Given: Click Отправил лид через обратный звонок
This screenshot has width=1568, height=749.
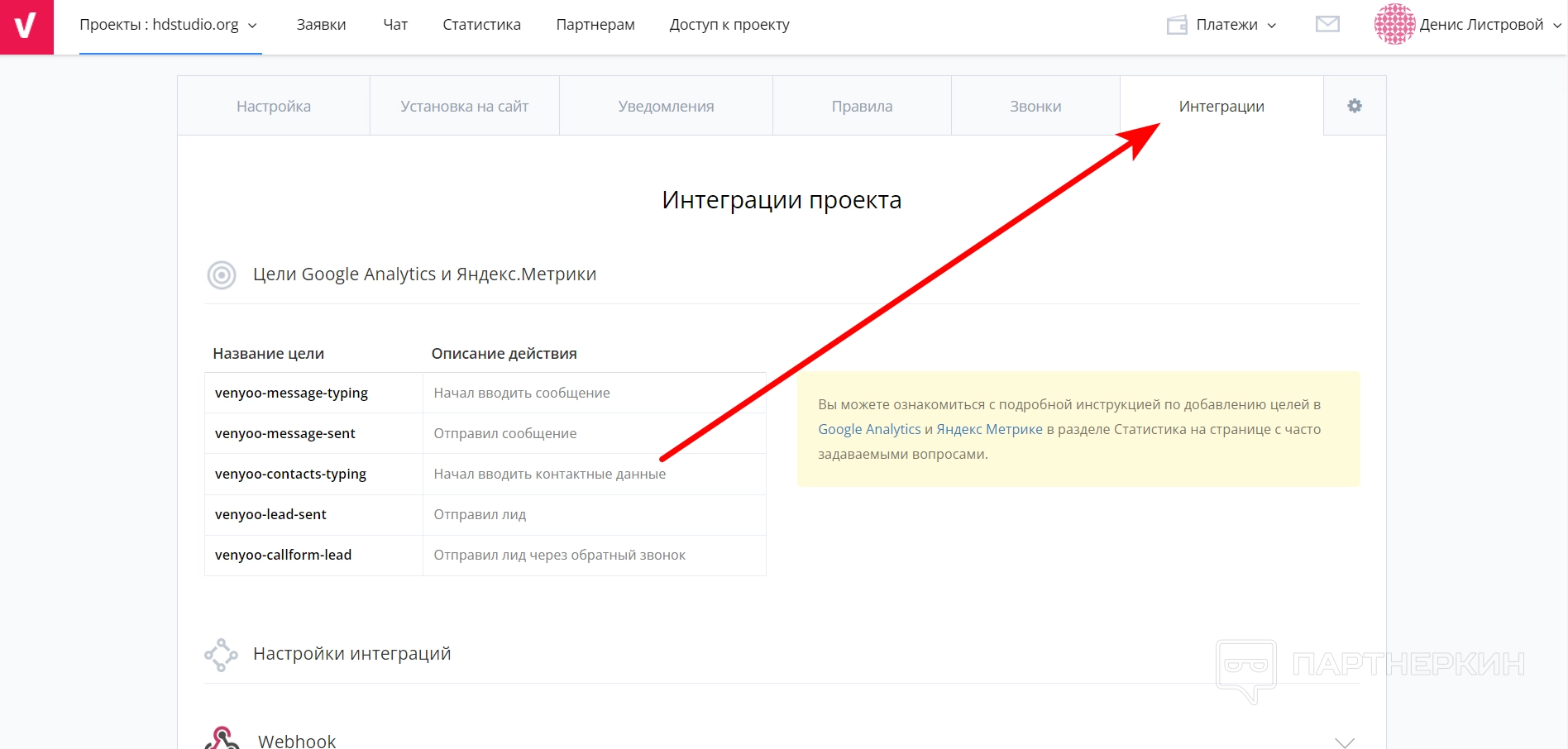Looking at the screenshot, I should tap(560, 555).
